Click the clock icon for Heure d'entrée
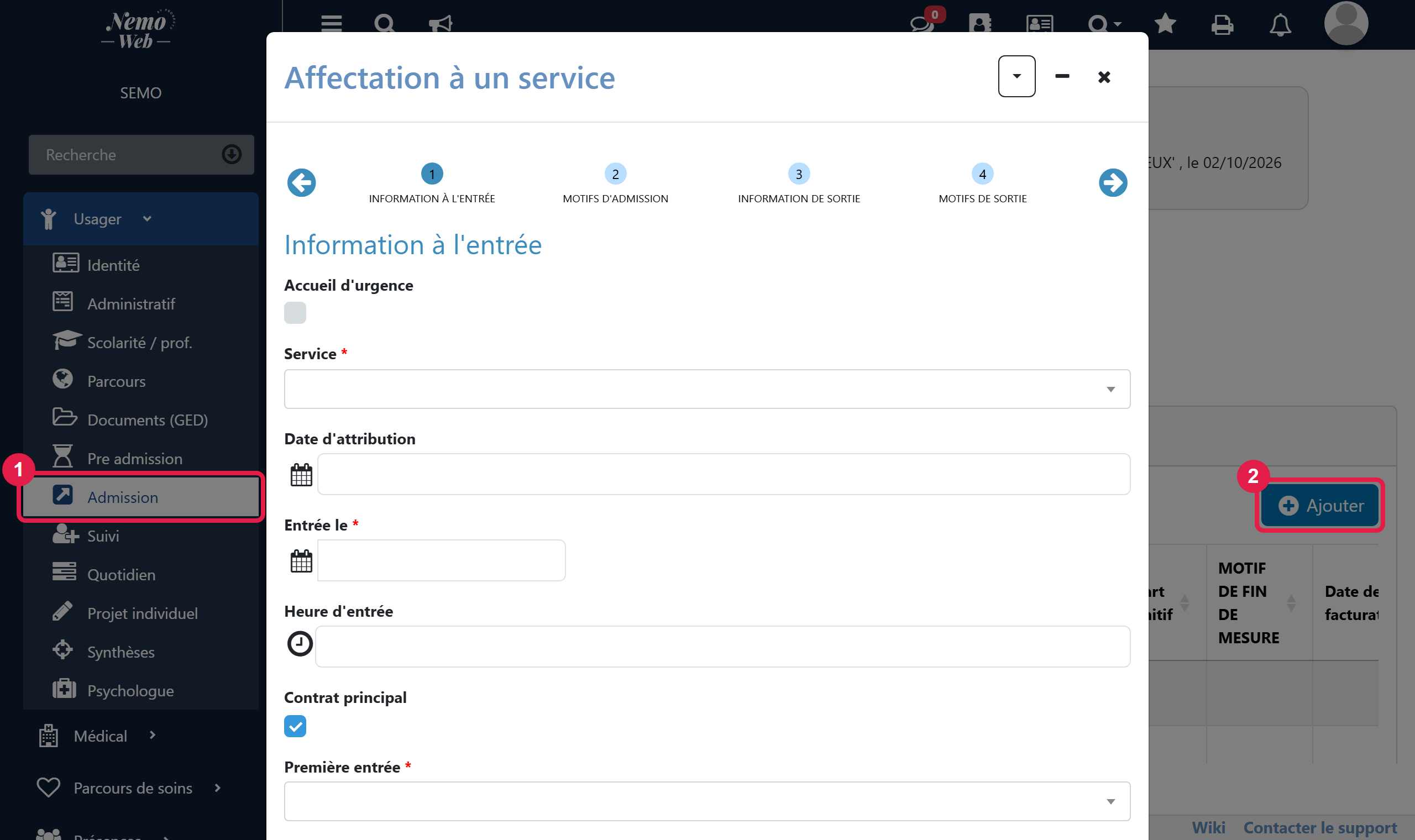Screen dimensions: 1415x840 [x=300, y=644]
